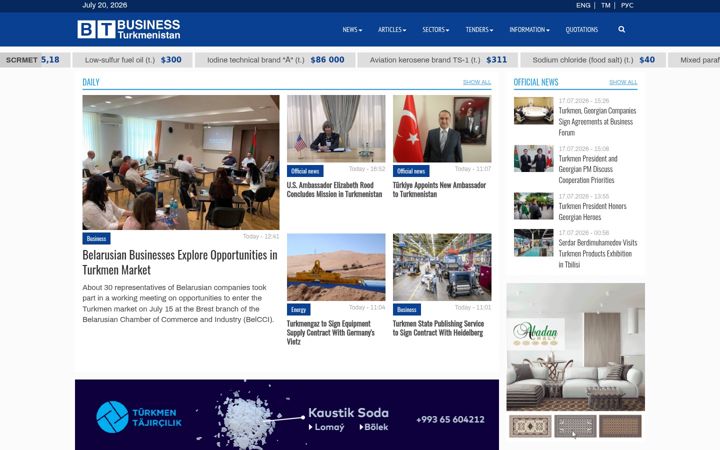Click Show All in Daily section
The width and height of the screenshot is (720, 450).
477,82
